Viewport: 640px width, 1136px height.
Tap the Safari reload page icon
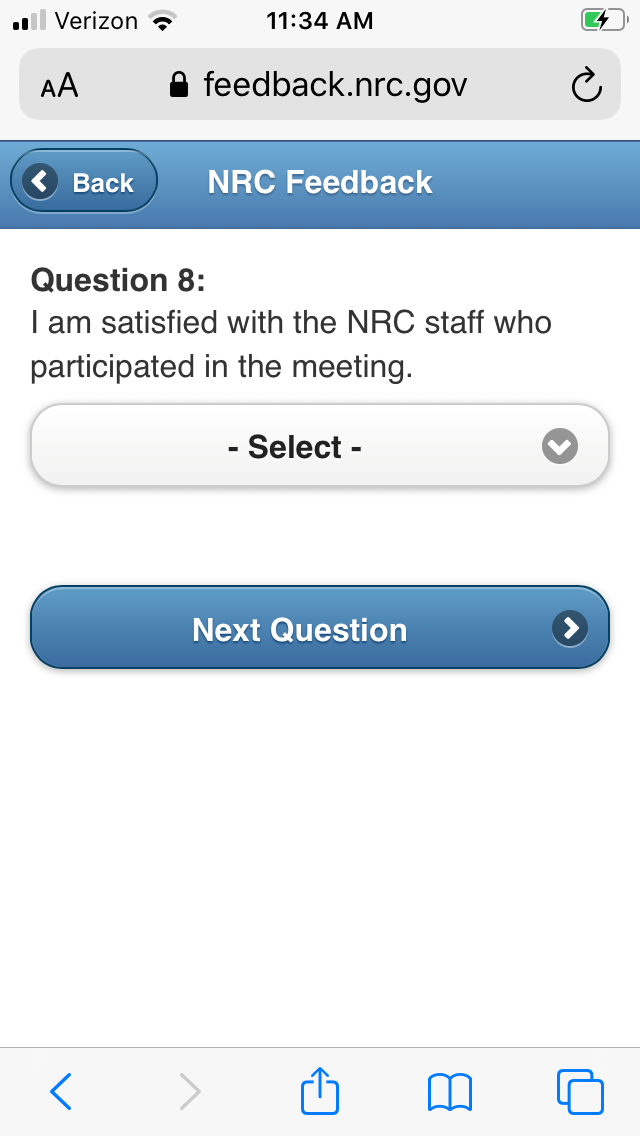586,86
